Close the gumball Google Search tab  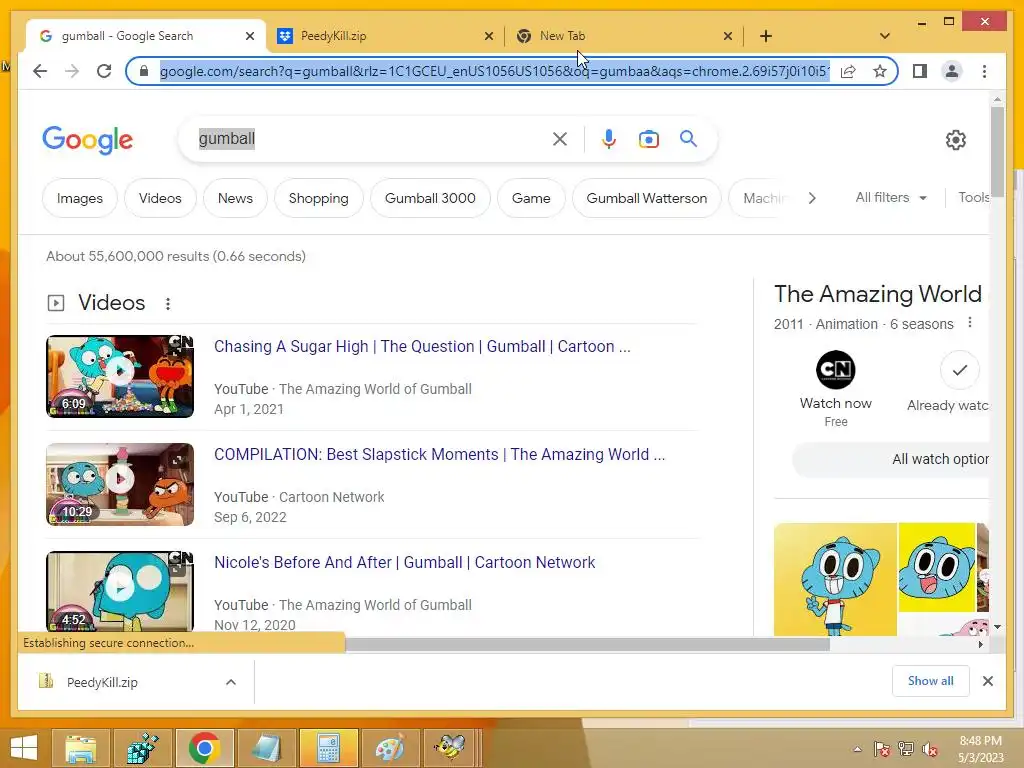pyautogui.click(x=249, y=36)
